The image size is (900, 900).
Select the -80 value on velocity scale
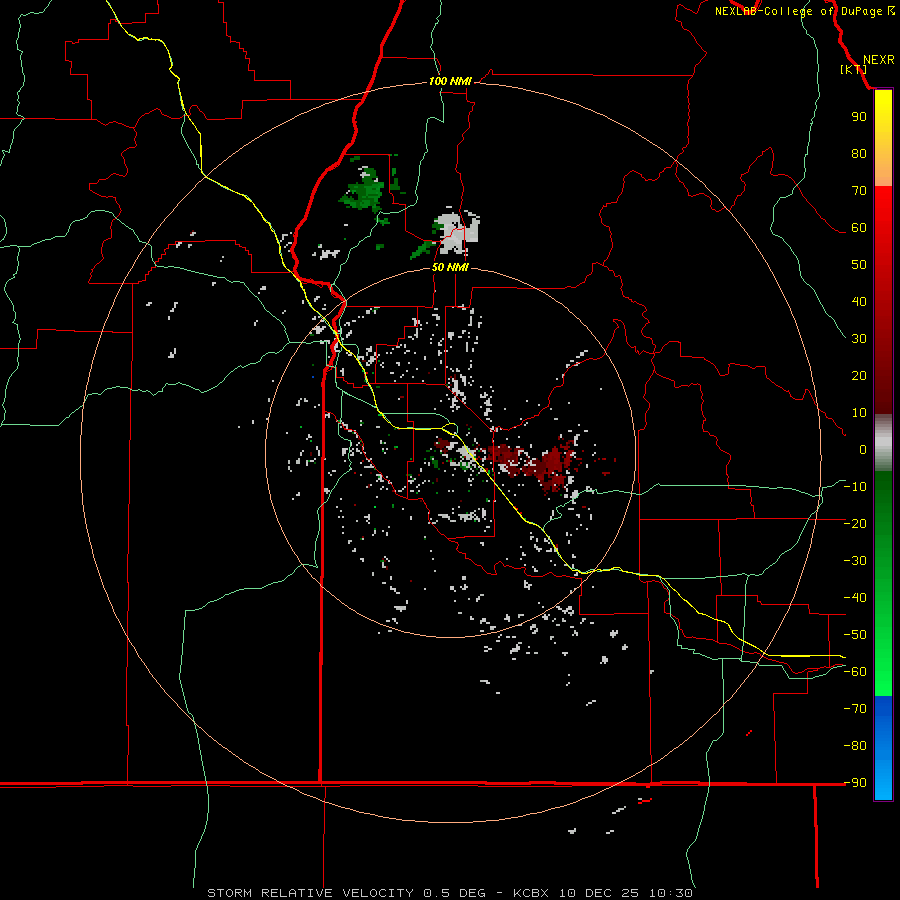[x=855, y=746]
